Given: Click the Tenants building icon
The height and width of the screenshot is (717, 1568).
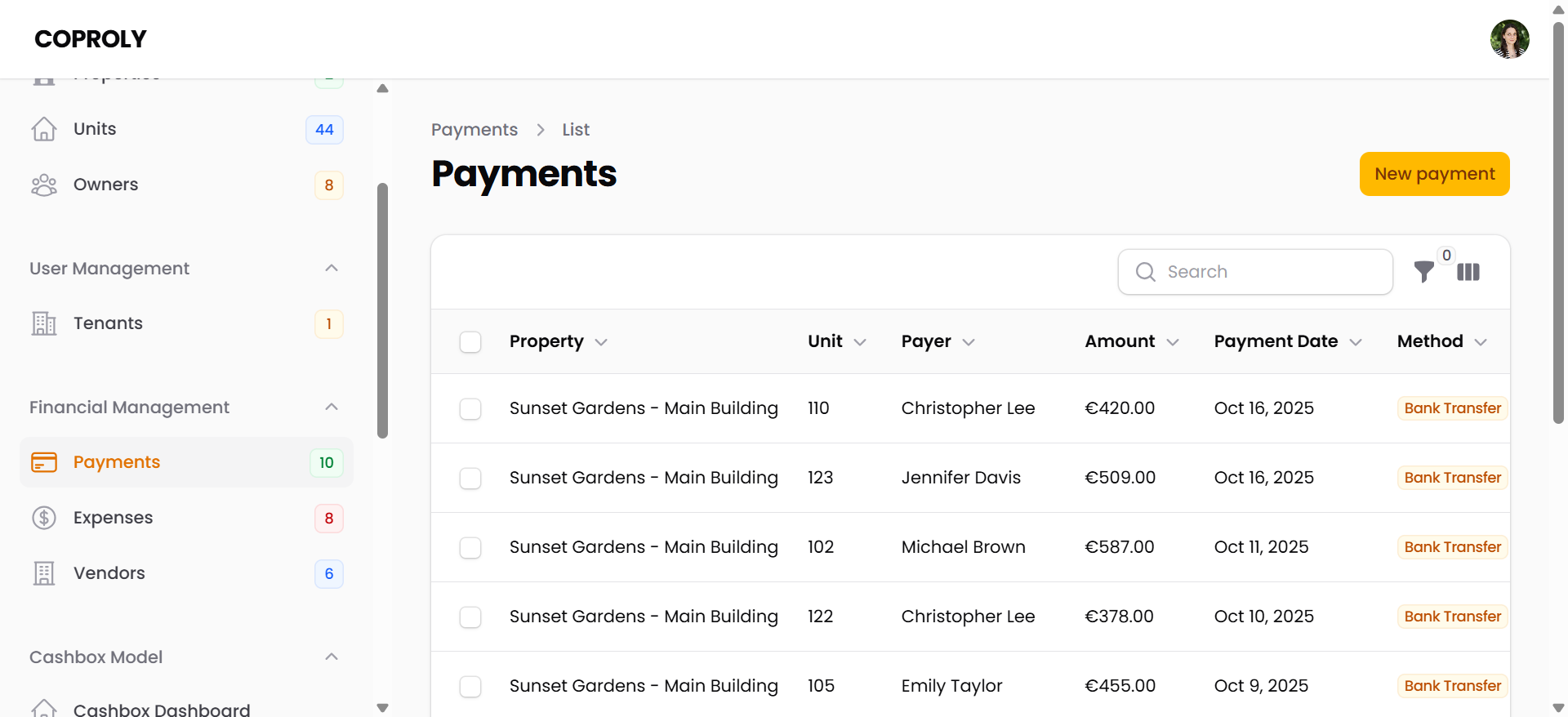Looking at the screenshot, I should (44, 323).
